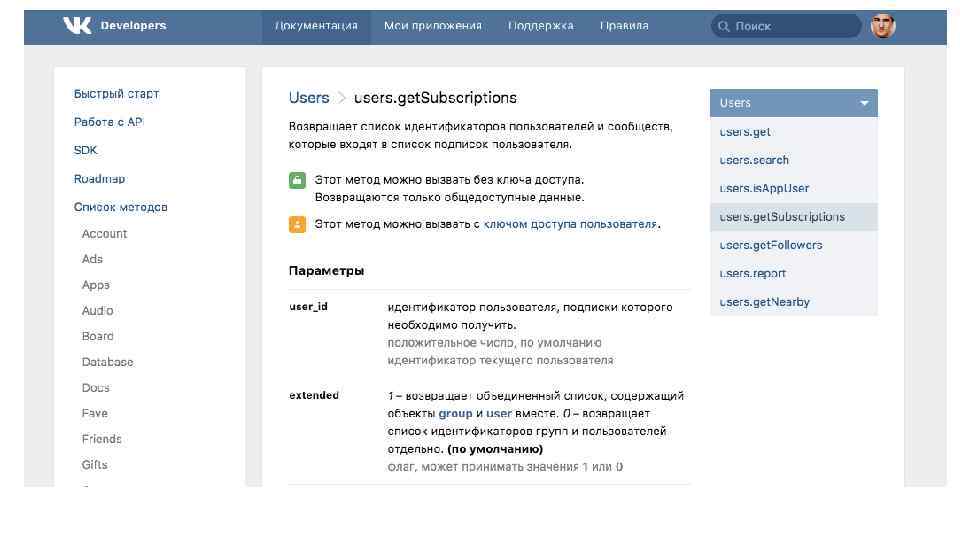Image resolution: width=960 pixels, height=540 pixels.
Task: Select Fave methods section
Action: 94,413
